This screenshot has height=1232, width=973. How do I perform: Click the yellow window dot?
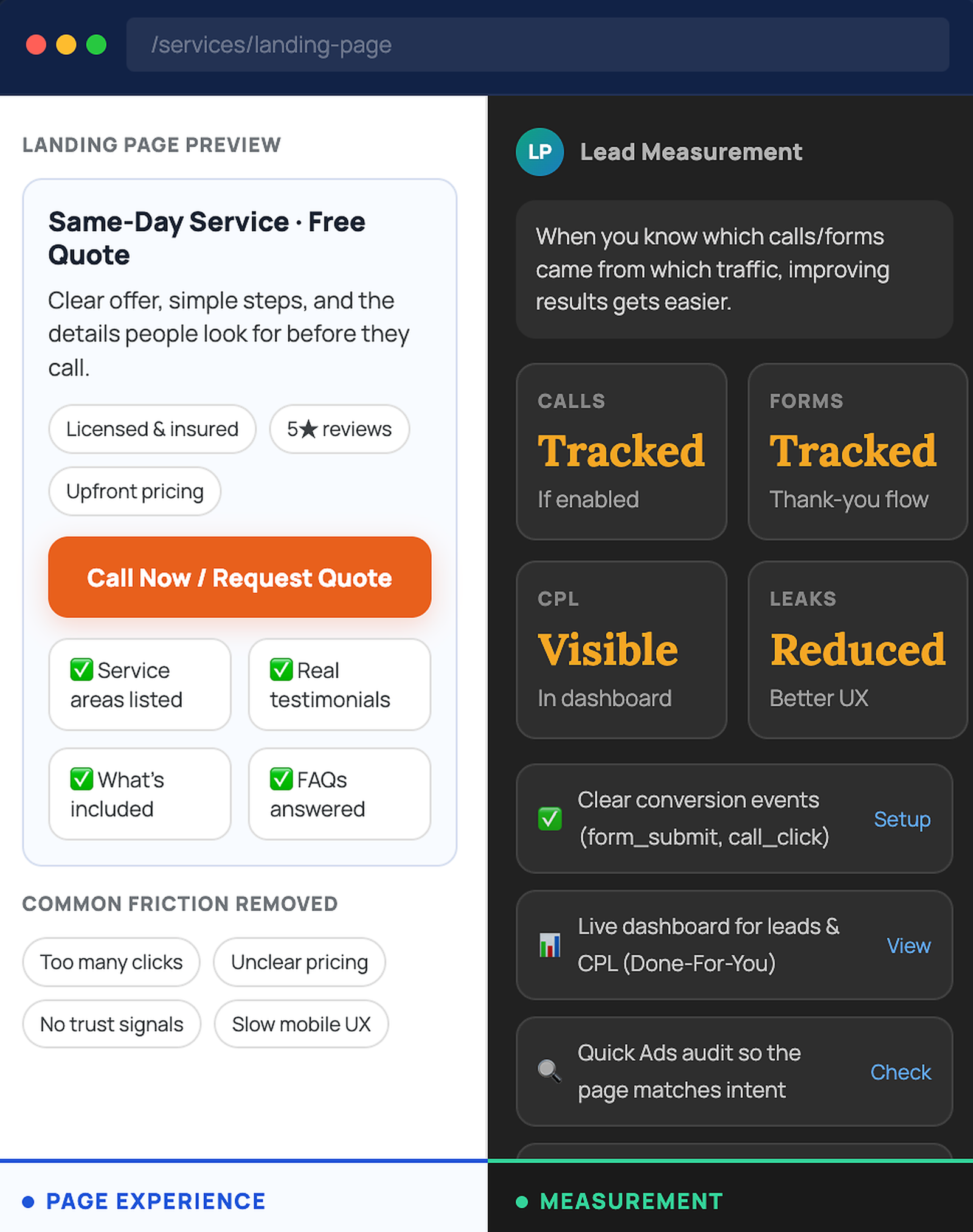pyautogui.click(x=66, y=44)
